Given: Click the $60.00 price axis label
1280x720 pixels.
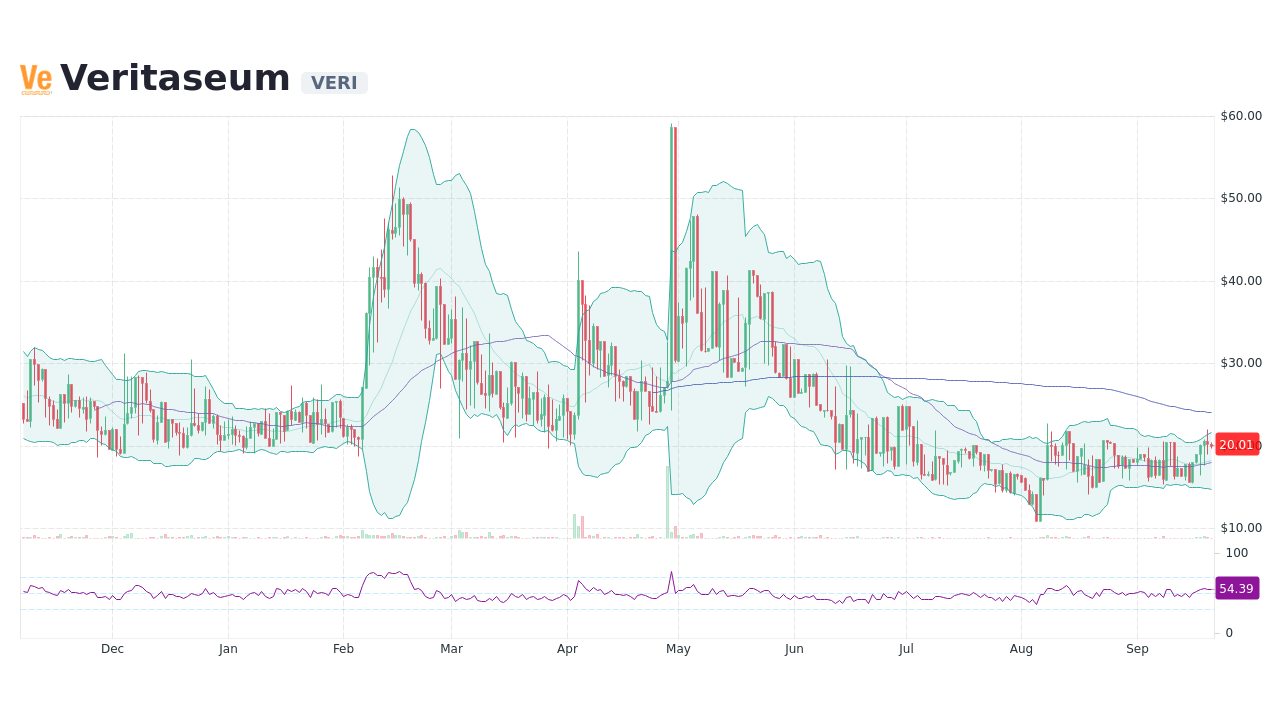Looking at the screenshot, I should click(1241, 116).
